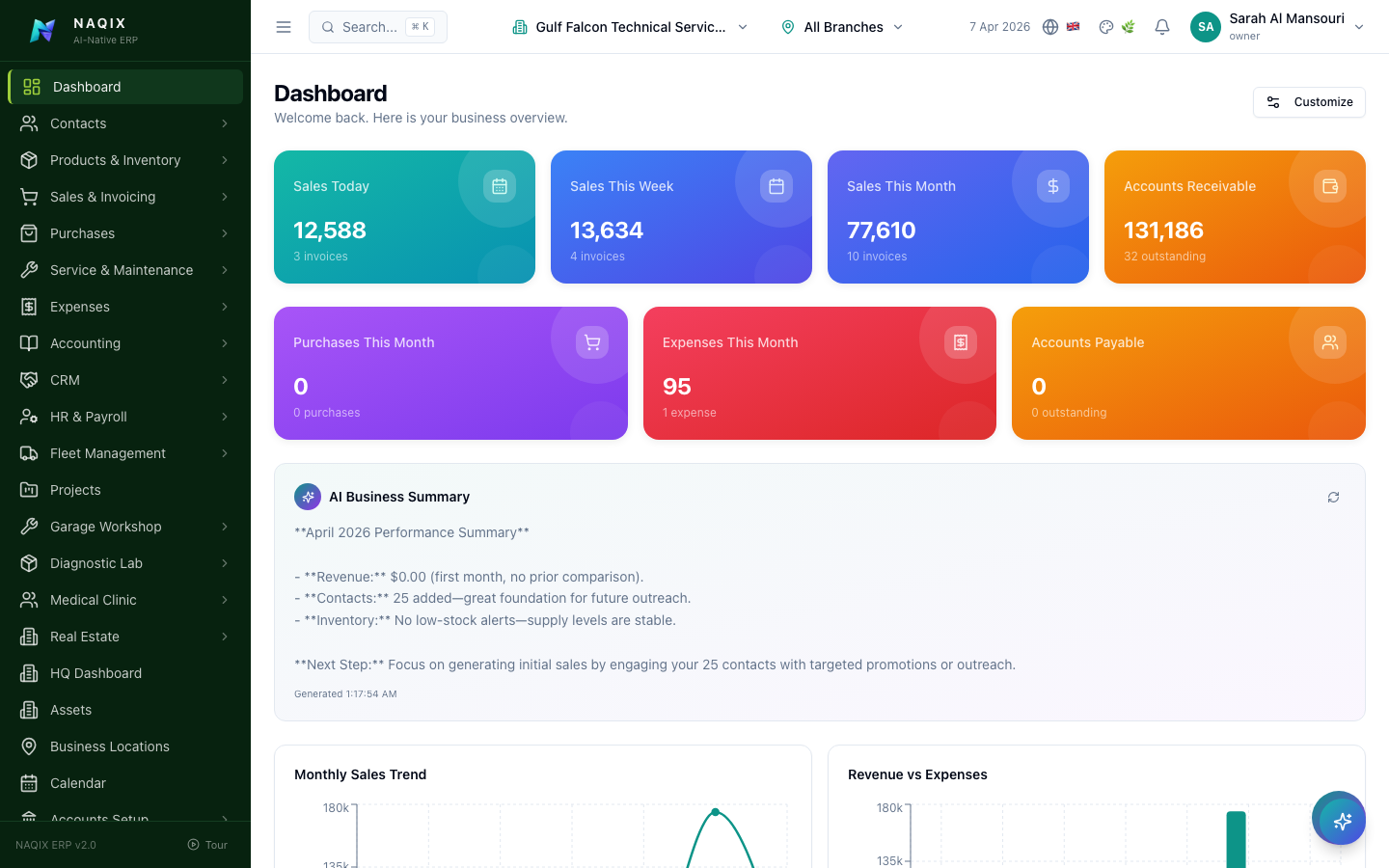Select Dashboard in the sidebar

click(x=87, y=87)
